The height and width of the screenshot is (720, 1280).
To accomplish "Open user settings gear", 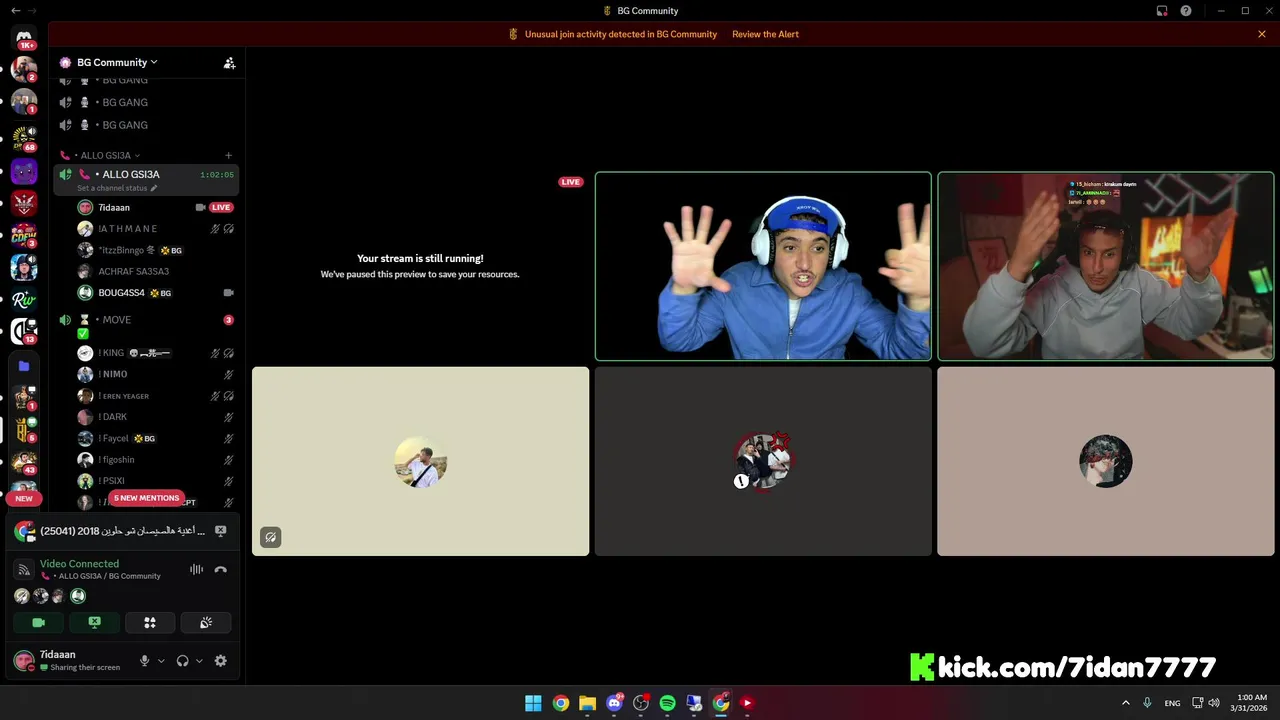I will coord(221,661).
